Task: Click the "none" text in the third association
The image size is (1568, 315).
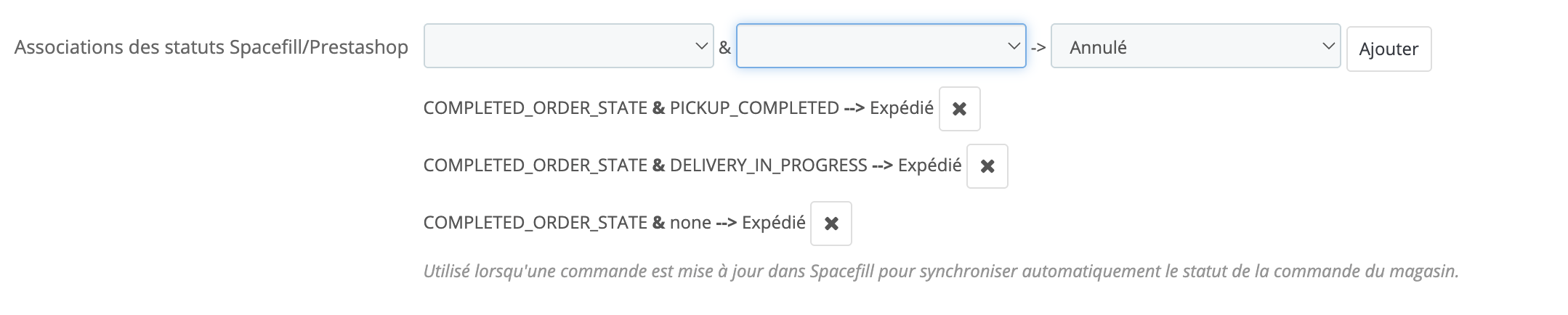Action: click(690, 223)
